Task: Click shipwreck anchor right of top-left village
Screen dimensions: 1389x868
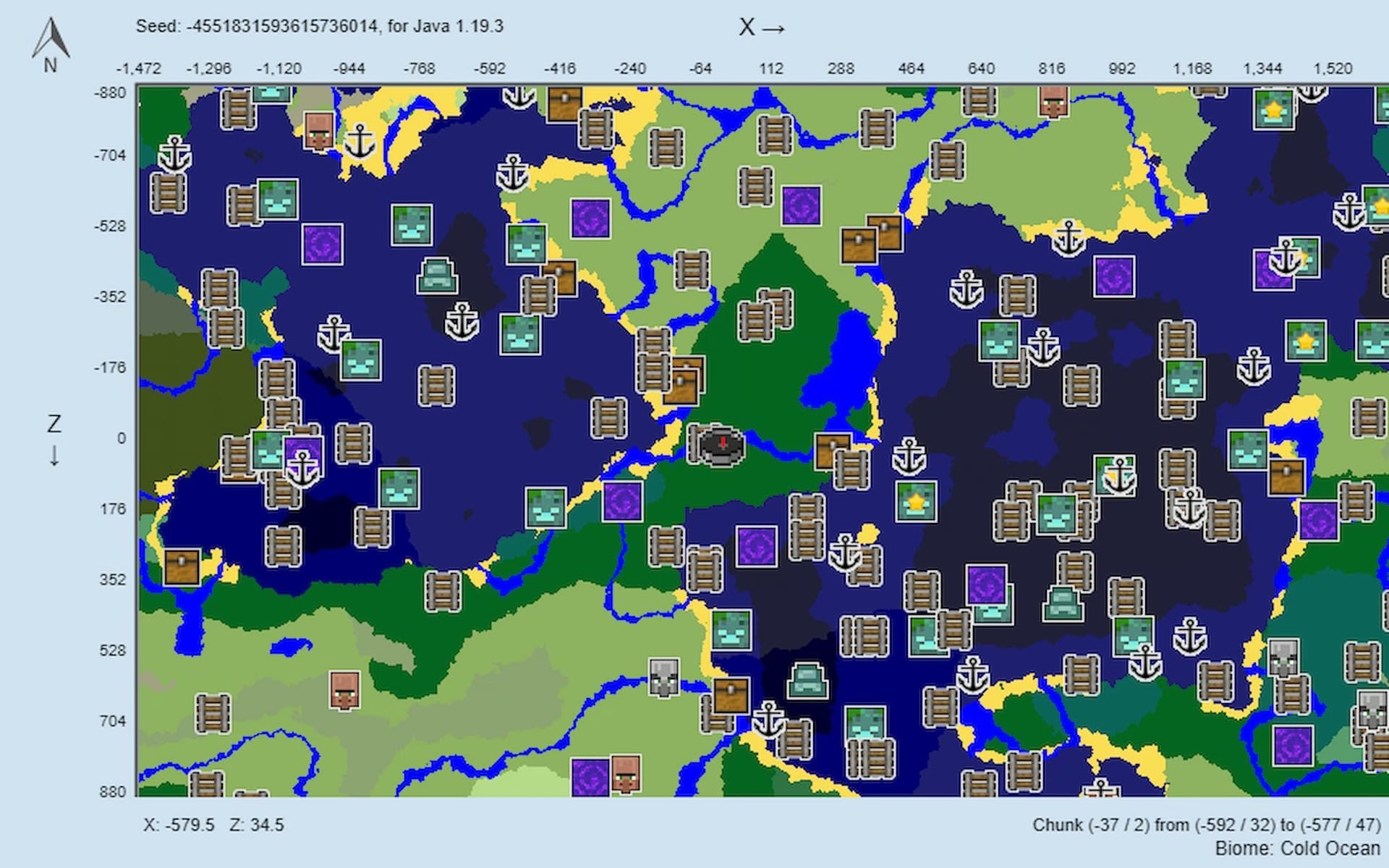Action: pyautogui.click(x=360, y=141)
